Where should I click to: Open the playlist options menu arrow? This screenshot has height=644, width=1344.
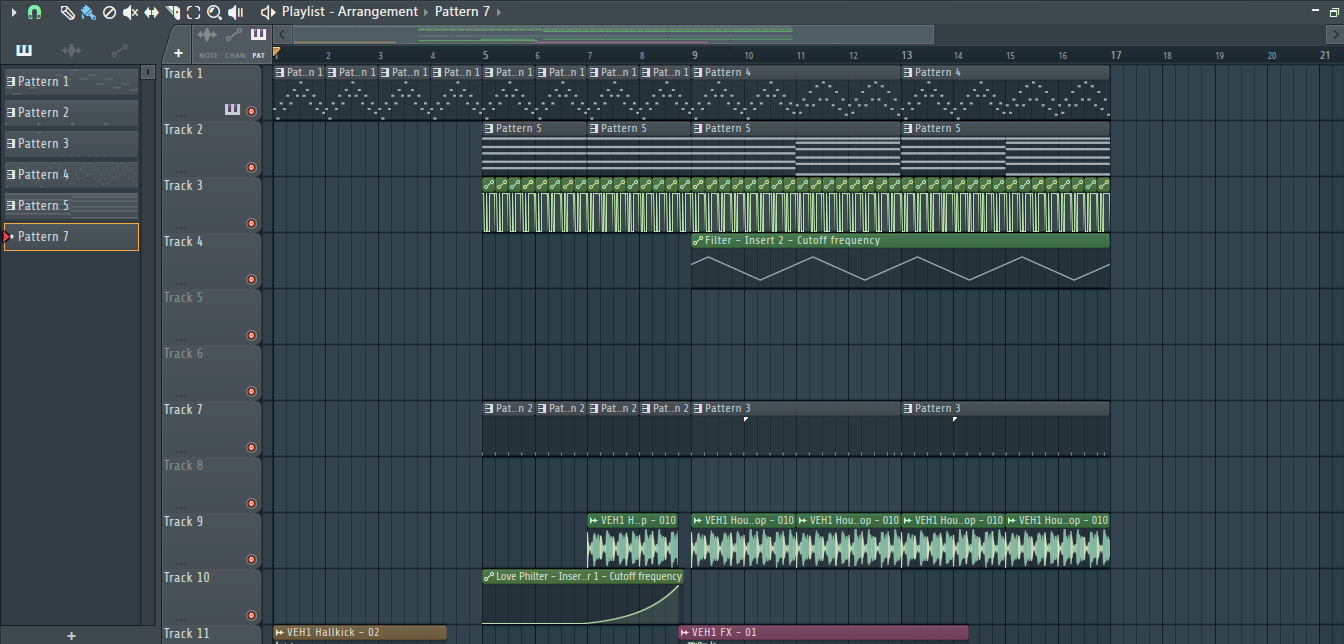[x=14, y=12]
